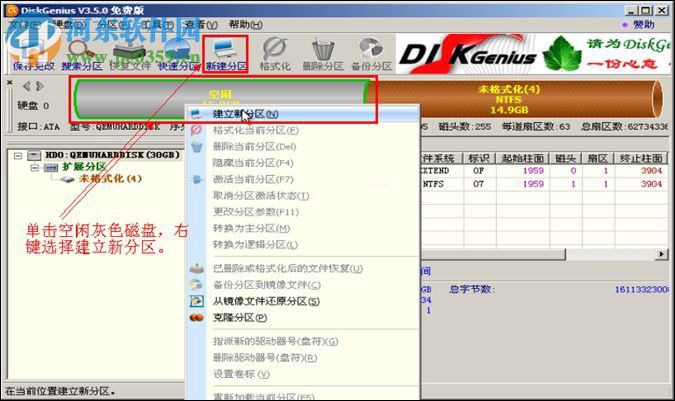
Task: Choose 从镜像文件还原分区(S) menu entry
Action: pyautogui.click(x=303, y=301)
